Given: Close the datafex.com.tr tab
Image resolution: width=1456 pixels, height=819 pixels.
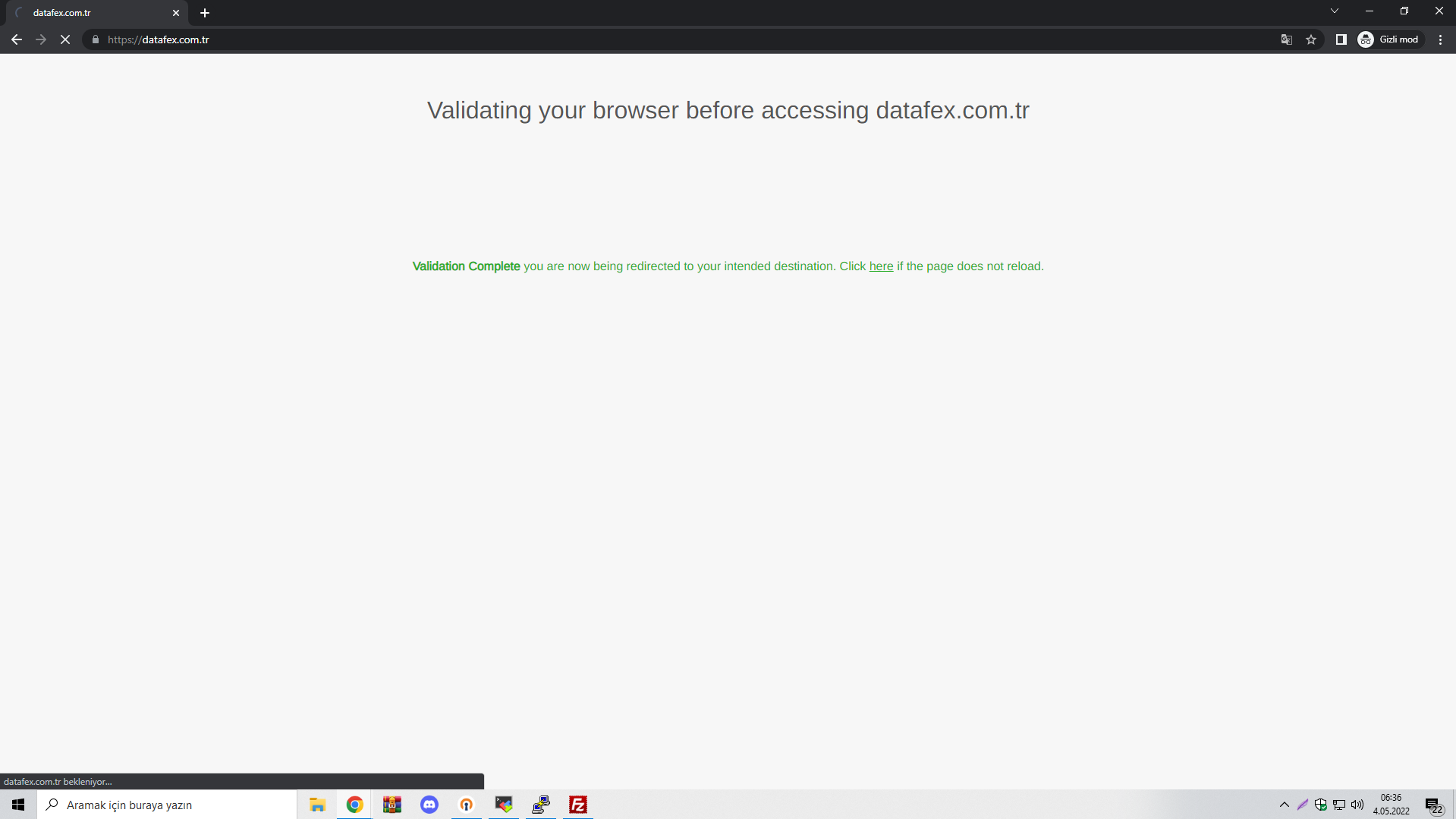Looking at the screenshot, I should (176, 13).
